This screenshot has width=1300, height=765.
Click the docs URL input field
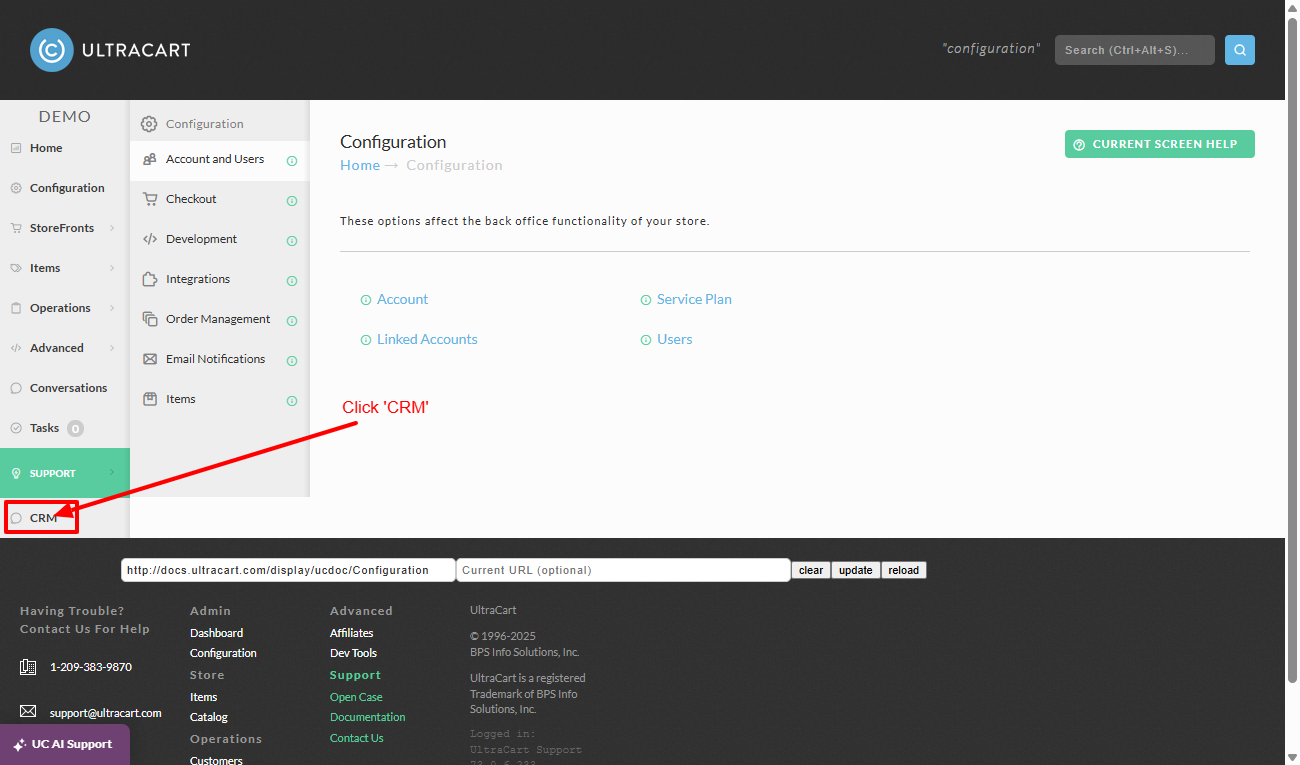(x=288, y=570)
